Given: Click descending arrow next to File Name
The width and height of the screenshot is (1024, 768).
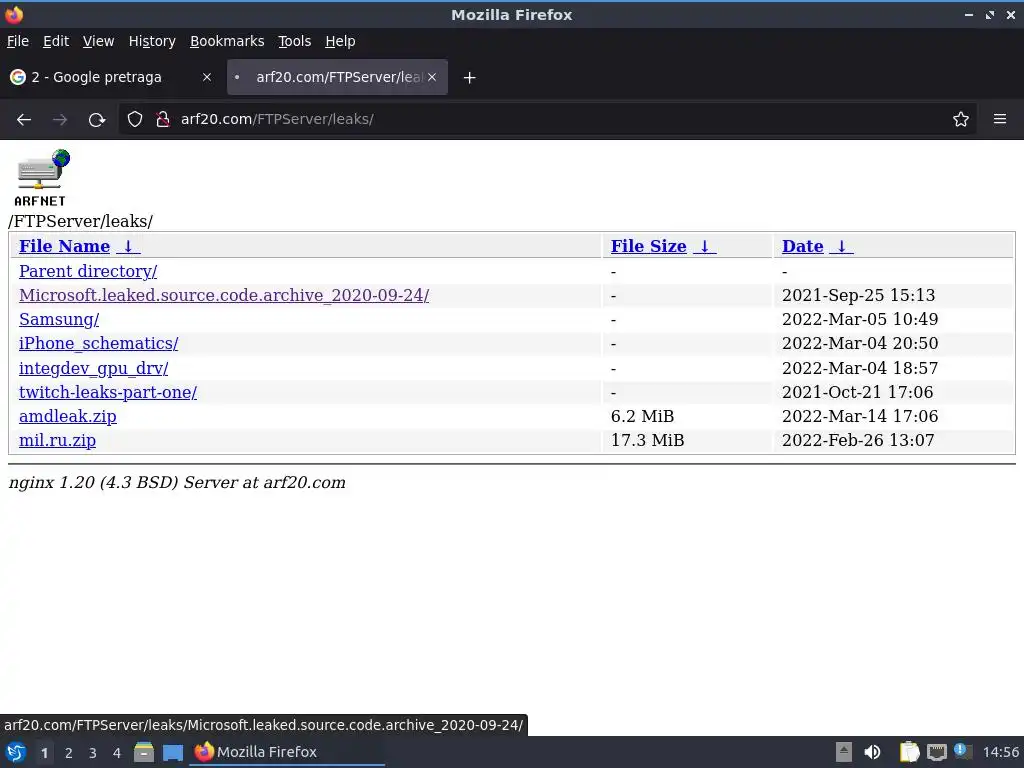Looking at the screenshot, I should 128,246.
